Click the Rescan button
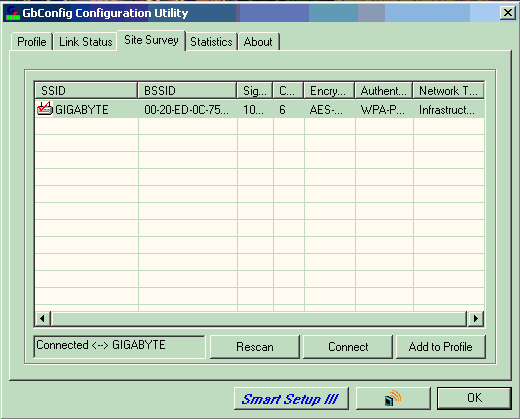This screenshot has width=520, height=419. point(255,347)
